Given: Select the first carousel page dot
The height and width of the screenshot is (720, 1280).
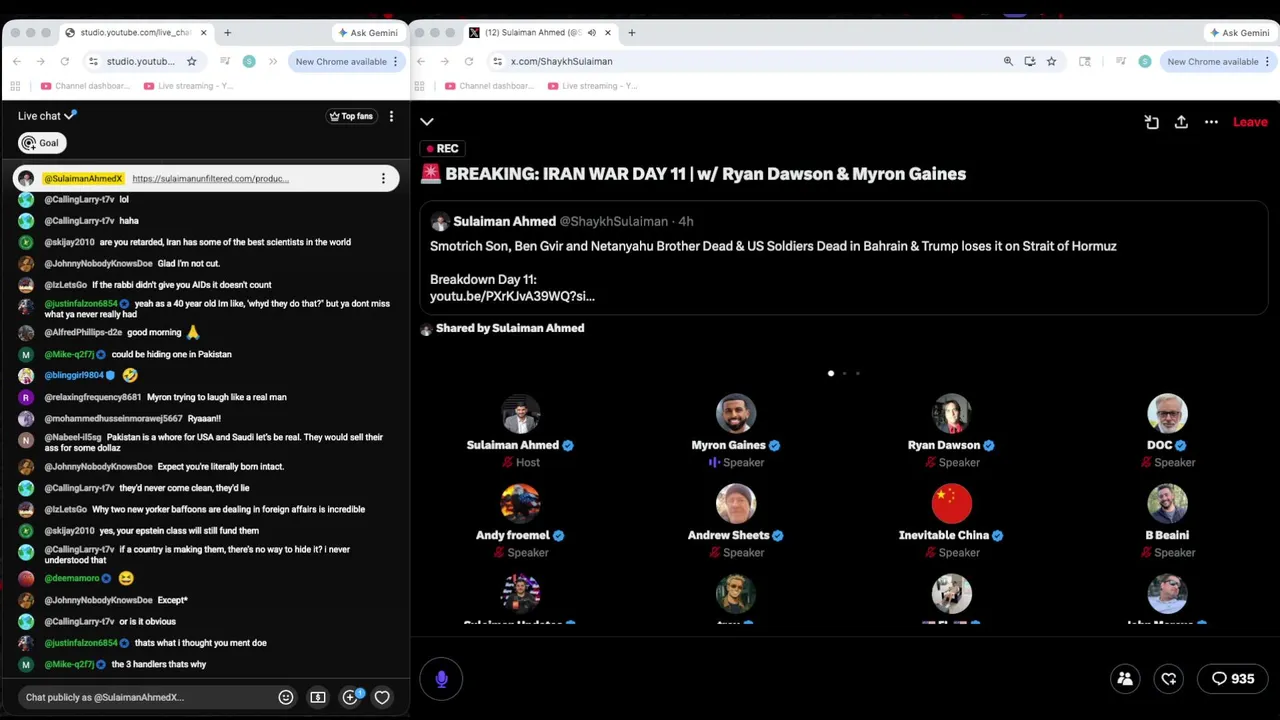Looking at the screenshot, I should [831, 373].
